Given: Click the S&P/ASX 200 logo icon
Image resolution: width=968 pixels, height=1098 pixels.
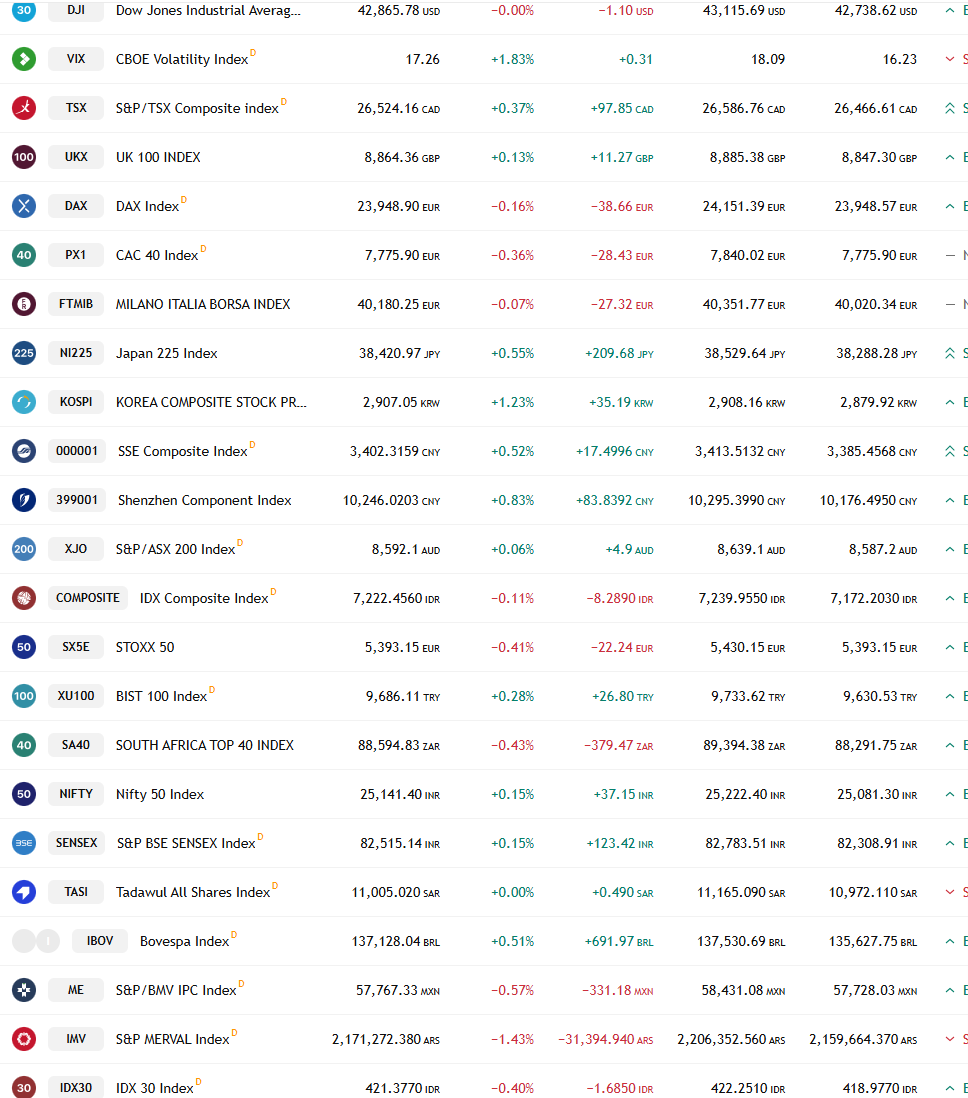Looking at the screenshot, I should coord(24,549).
